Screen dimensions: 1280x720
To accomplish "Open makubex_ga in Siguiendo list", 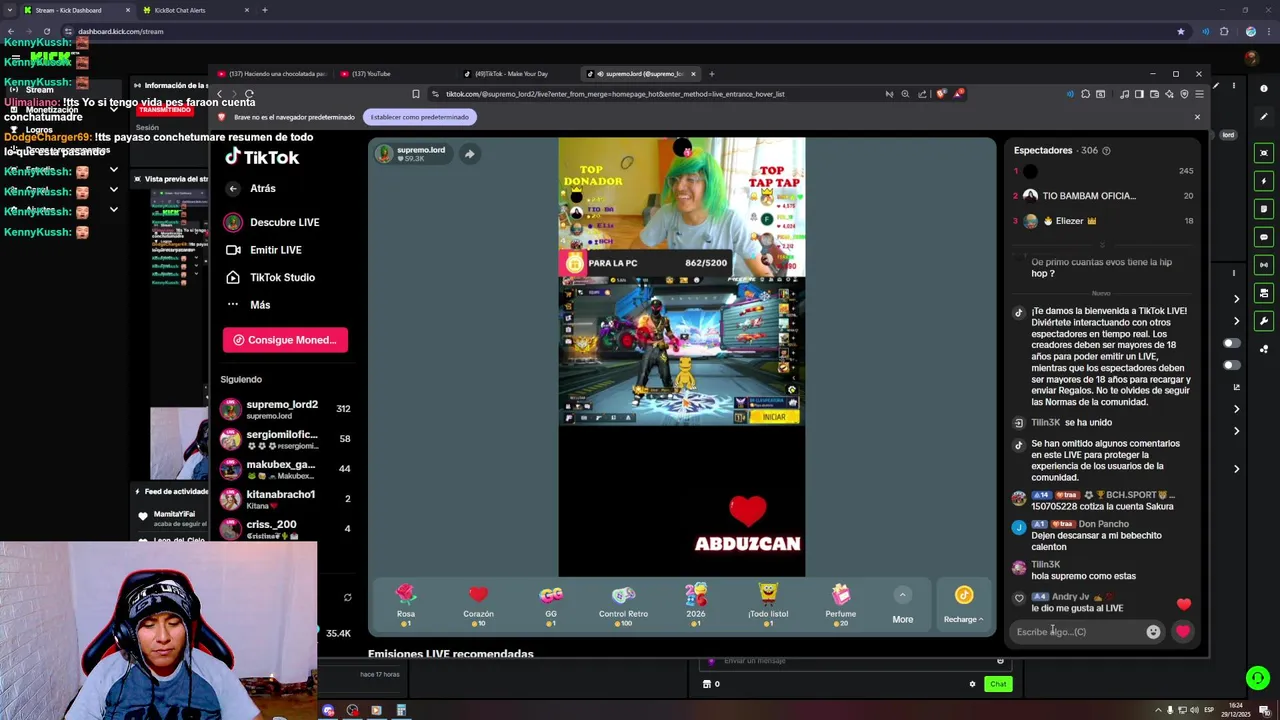I will point(285,469).
